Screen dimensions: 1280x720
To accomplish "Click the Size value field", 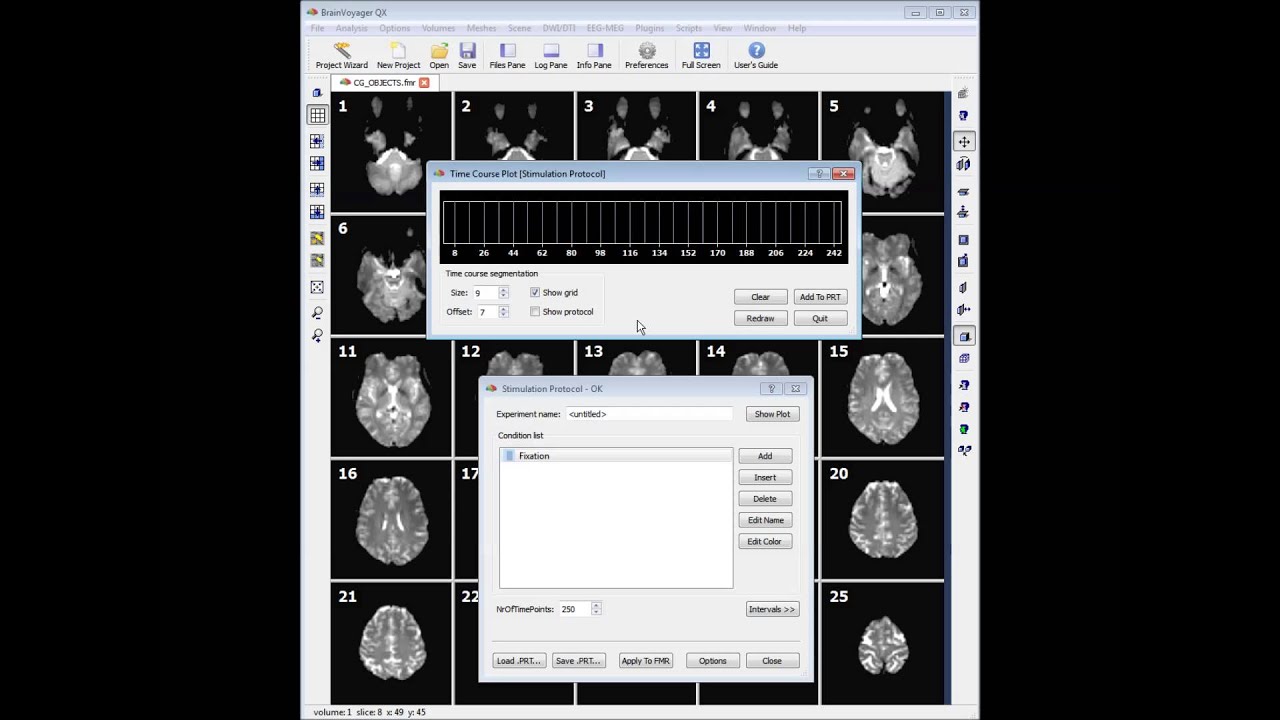I will [x=484, y=293].
